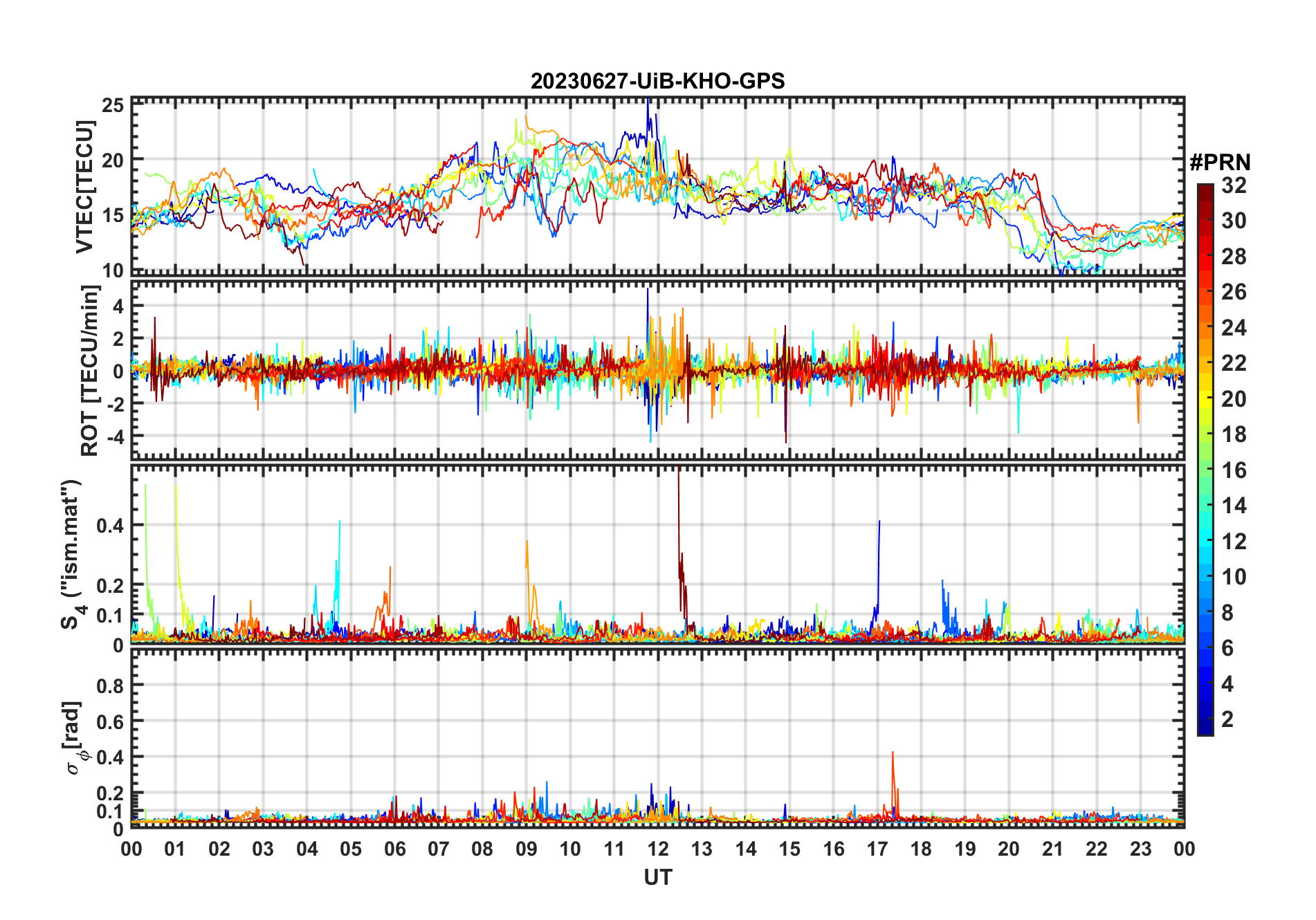Select the 12 label on the PRN colorbar
1316x920 pixels.
pos(1234,542)
